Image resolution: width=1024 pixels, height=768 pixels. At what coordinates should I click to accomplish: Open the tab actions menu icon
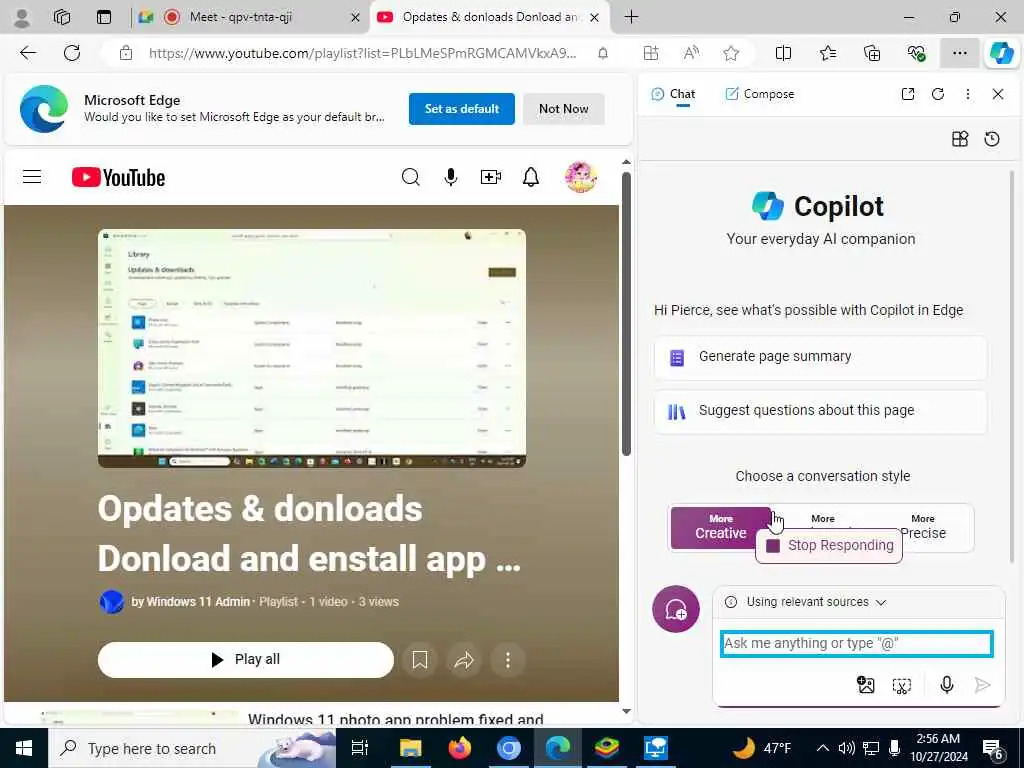click(x=104, y=17)
